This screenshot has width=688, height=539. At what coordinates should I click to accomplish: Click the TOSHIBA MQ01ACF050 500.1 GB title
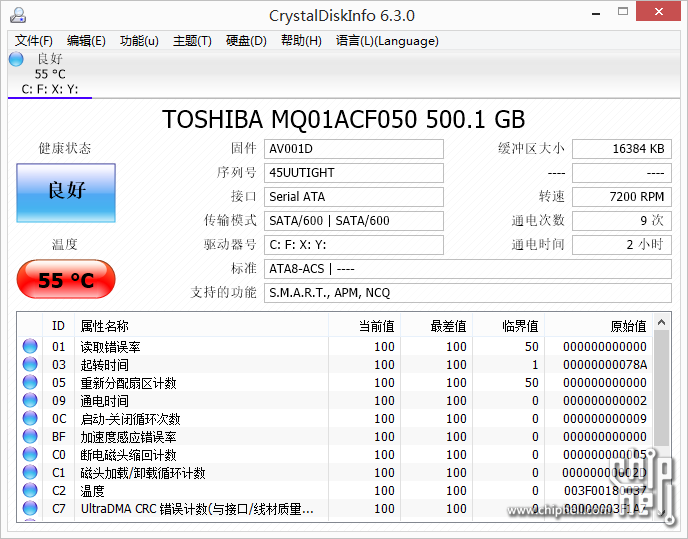click(344, 119)
